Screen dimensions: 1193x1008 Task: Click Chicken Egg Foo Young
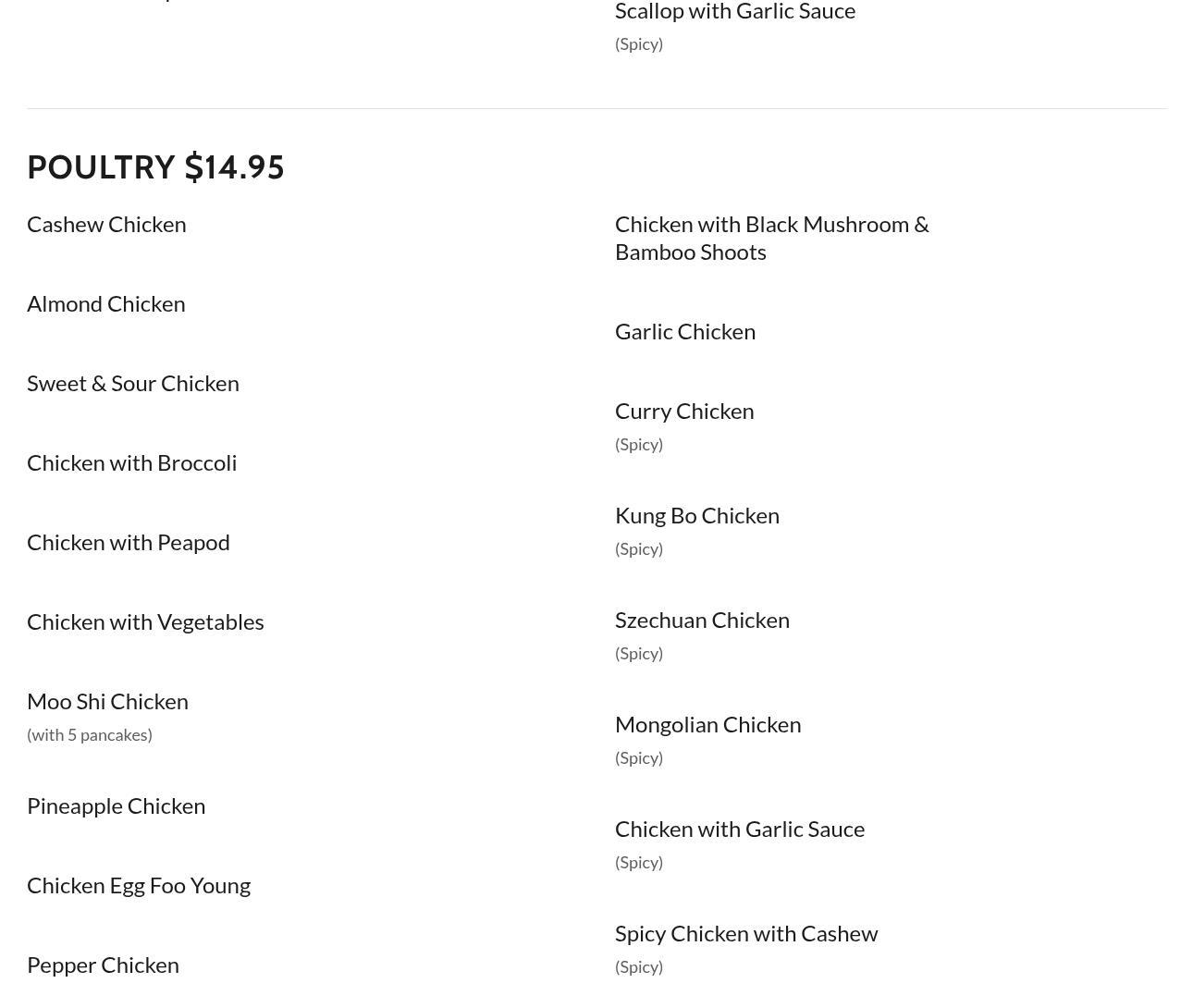click(139, 886)
